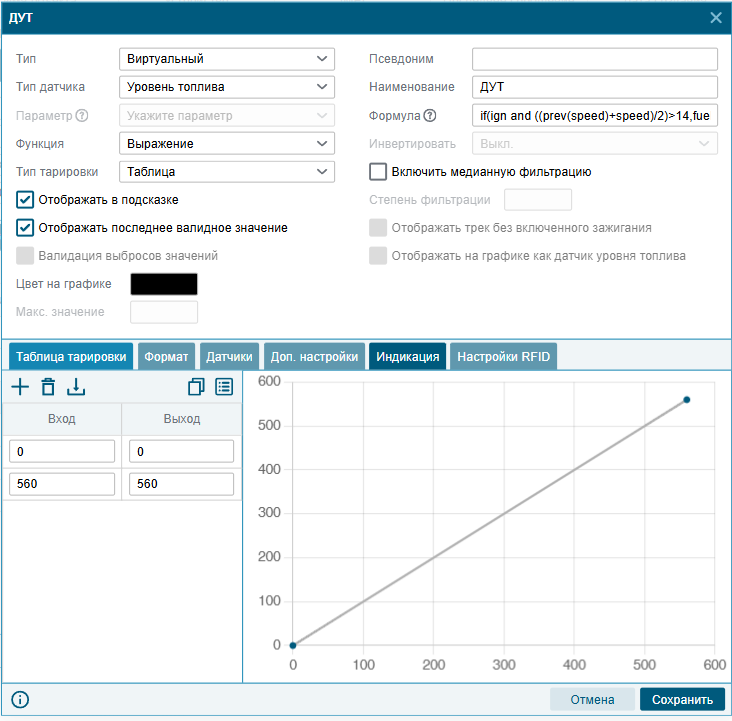The height and width of the screenshot is (721, 732).
Task: Click the trash icon in calibration table
Action: [48, 387]
